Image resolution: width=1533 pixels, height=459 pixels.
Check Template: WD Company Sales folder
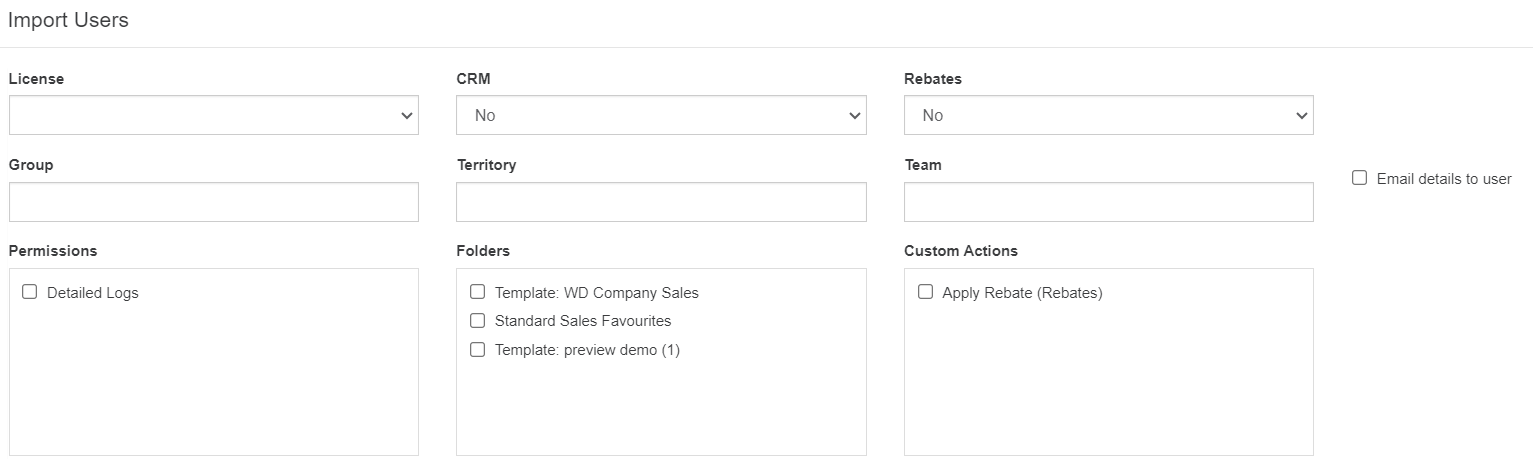pos(478,292)
